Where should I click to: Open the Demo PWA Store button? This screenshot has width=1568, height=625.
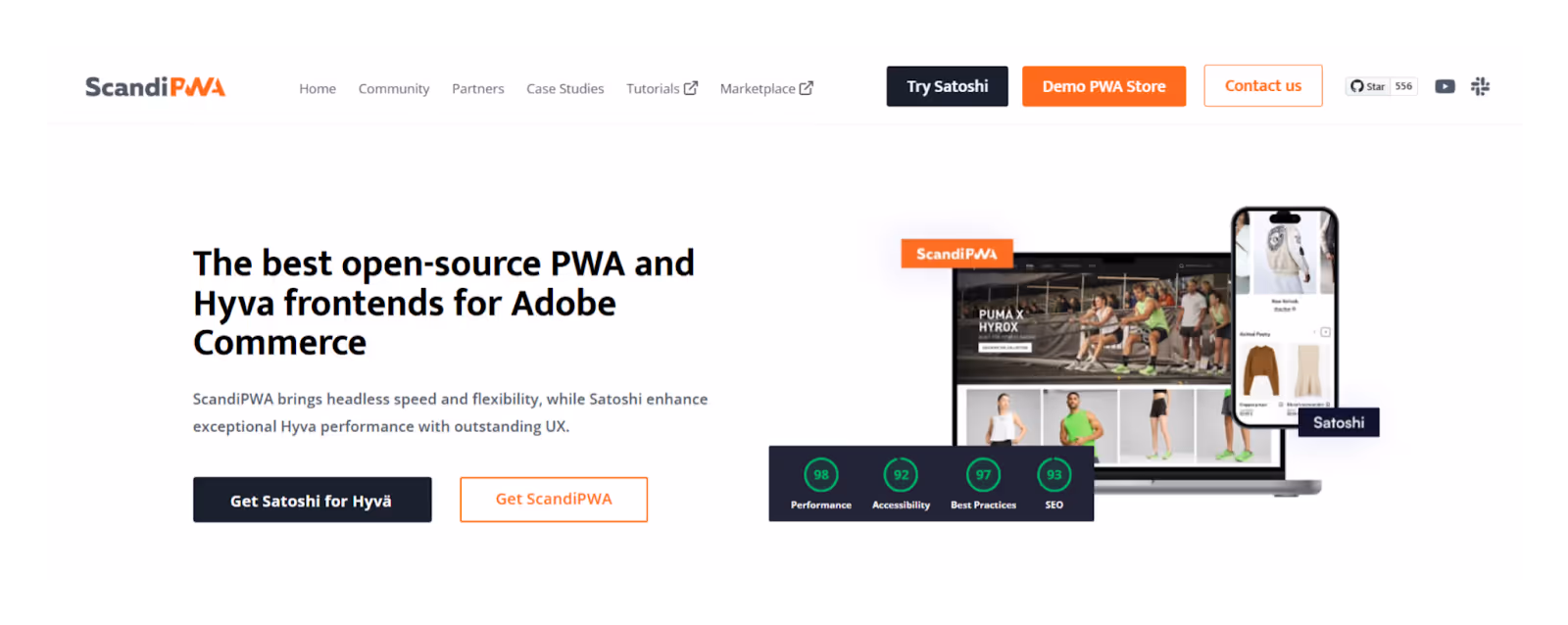point(1104,86)
